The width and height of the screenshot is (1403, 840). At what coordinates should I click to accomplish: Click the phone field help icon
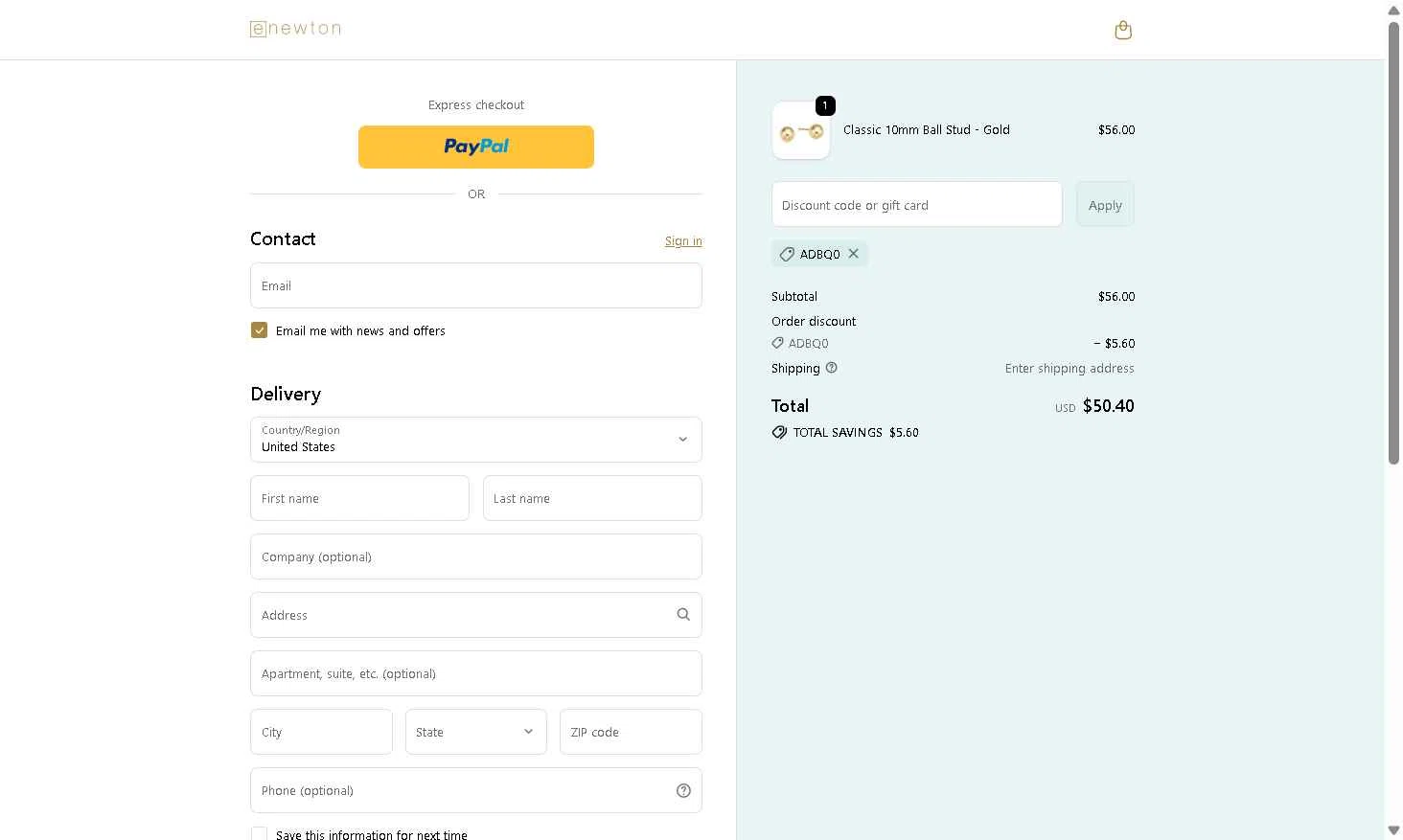coord(683,791)
